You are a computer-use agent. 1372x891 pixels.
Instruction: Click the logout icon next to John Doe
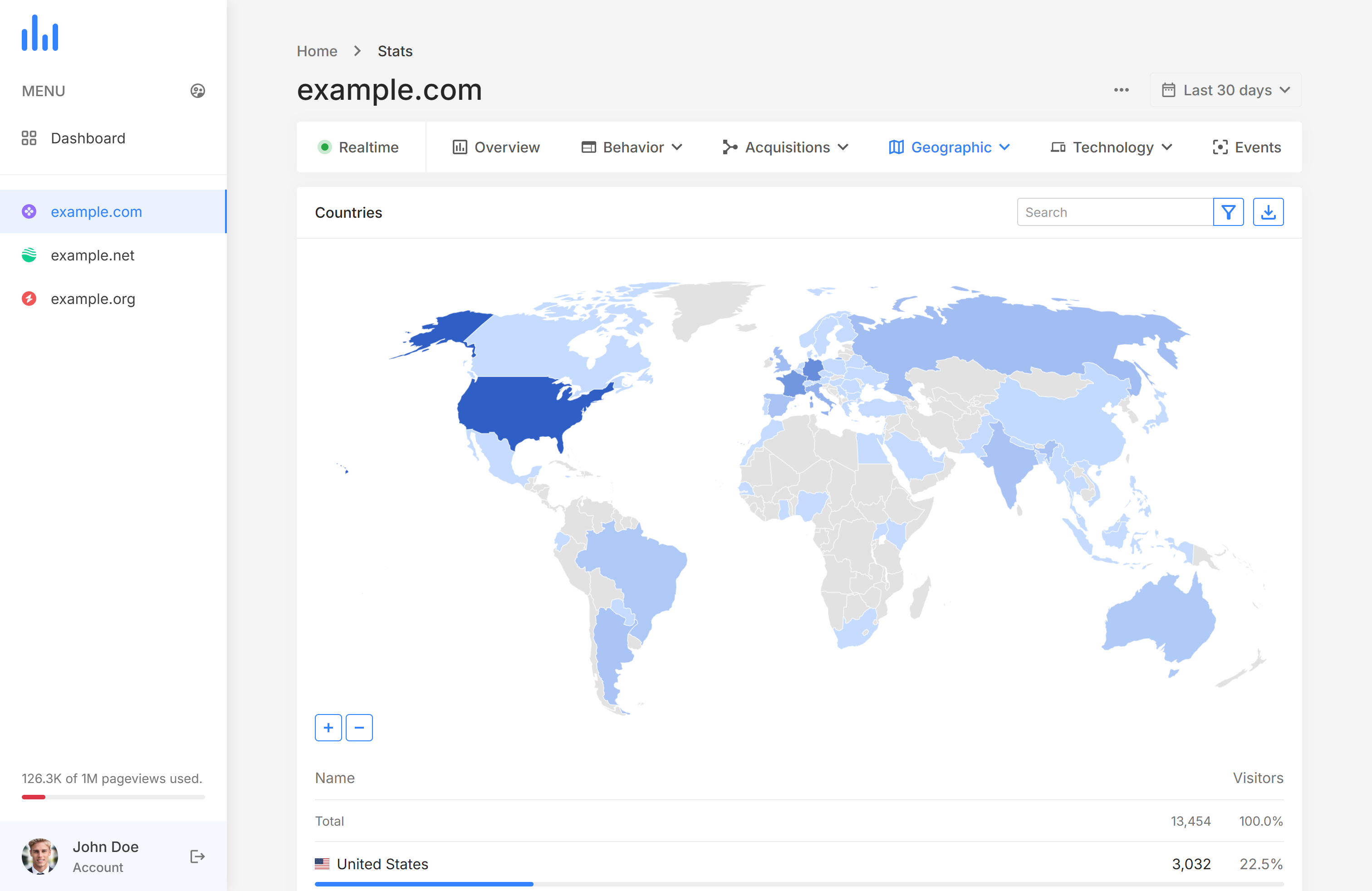coord(197,857)
